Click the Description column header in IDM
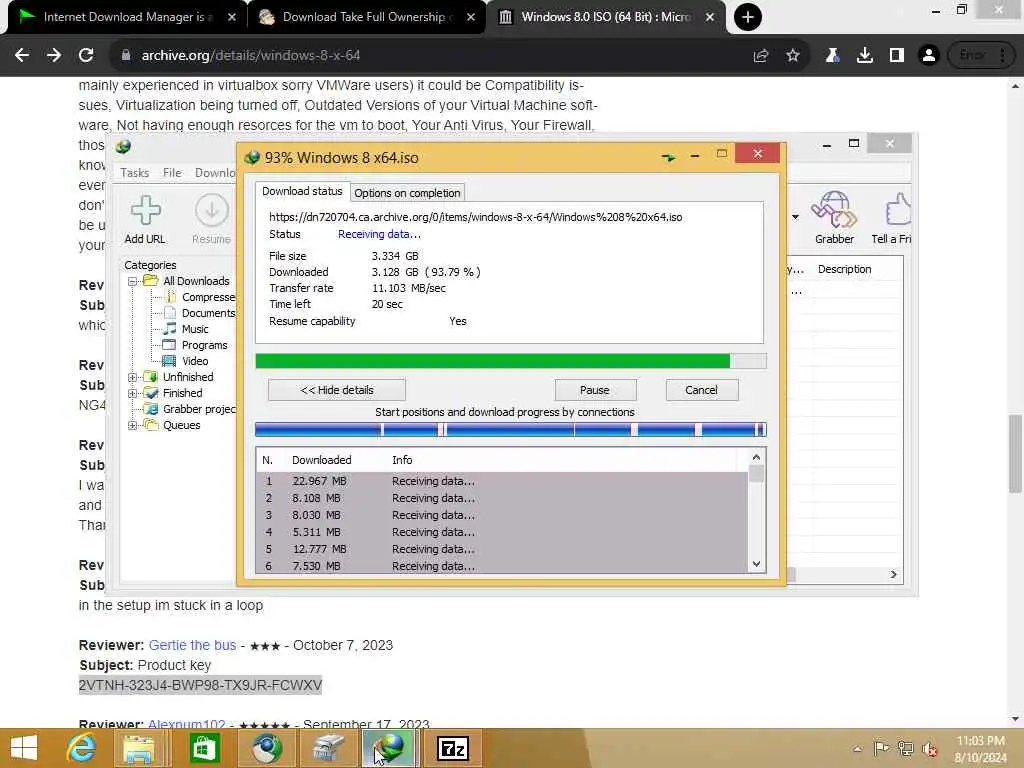The height and width of the screenshot is (768, 1024). click(x=844, y=269)
